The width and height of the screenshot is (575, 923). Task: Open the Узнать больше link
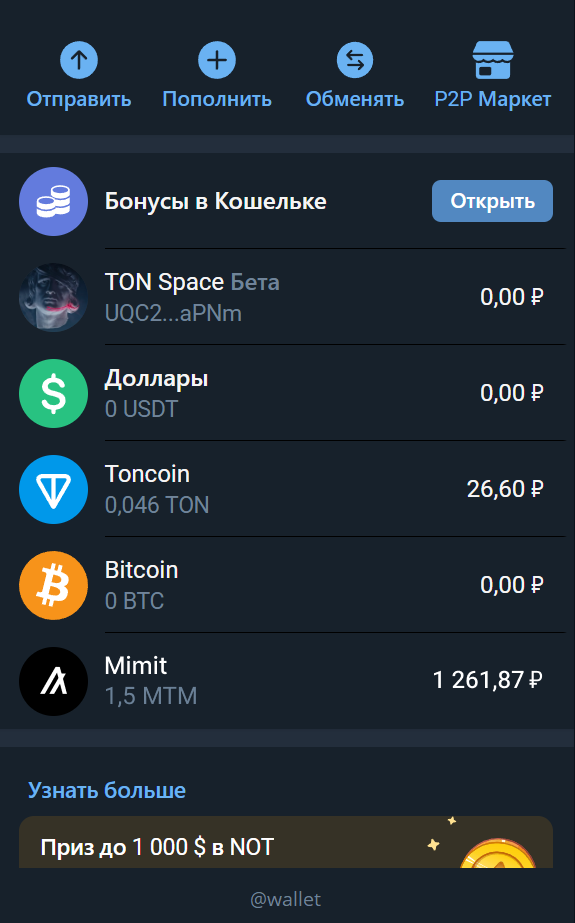pos(107,790)
